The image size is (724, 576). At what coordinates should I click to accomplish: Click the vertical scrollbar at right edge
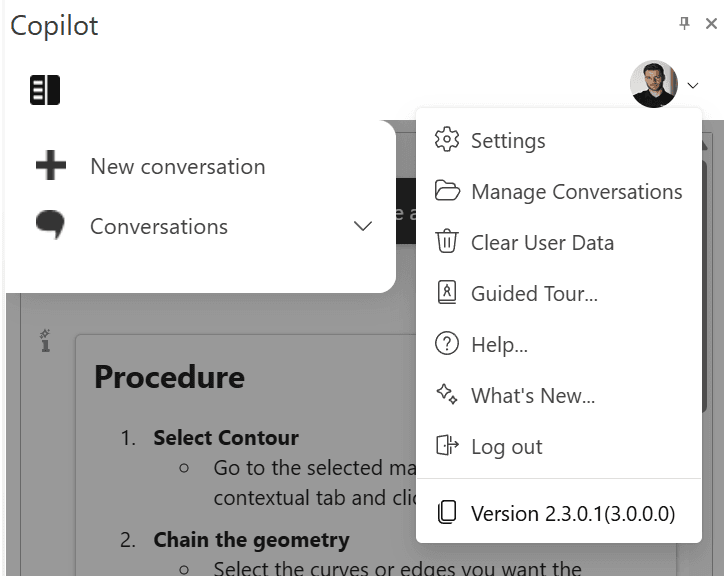pos(705,286)
